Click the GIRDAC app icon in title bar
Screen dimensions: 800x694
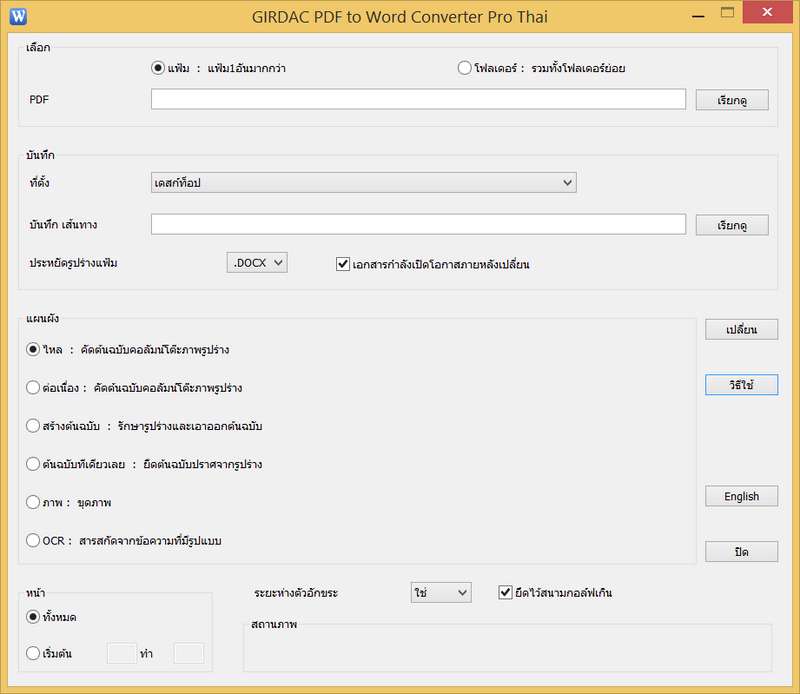pos(17,16)
